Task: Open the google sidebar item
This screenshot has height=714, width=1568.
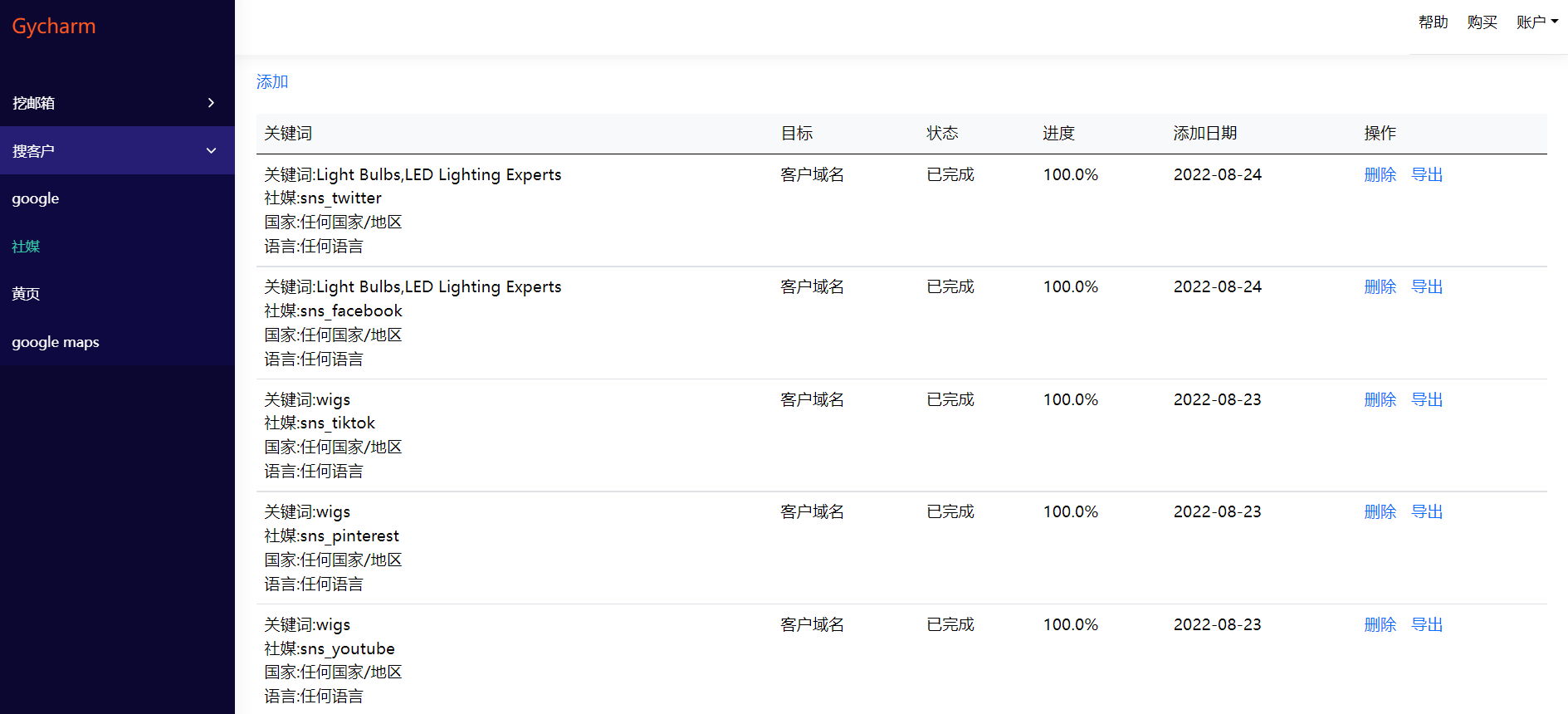Action: click(36, 198)
